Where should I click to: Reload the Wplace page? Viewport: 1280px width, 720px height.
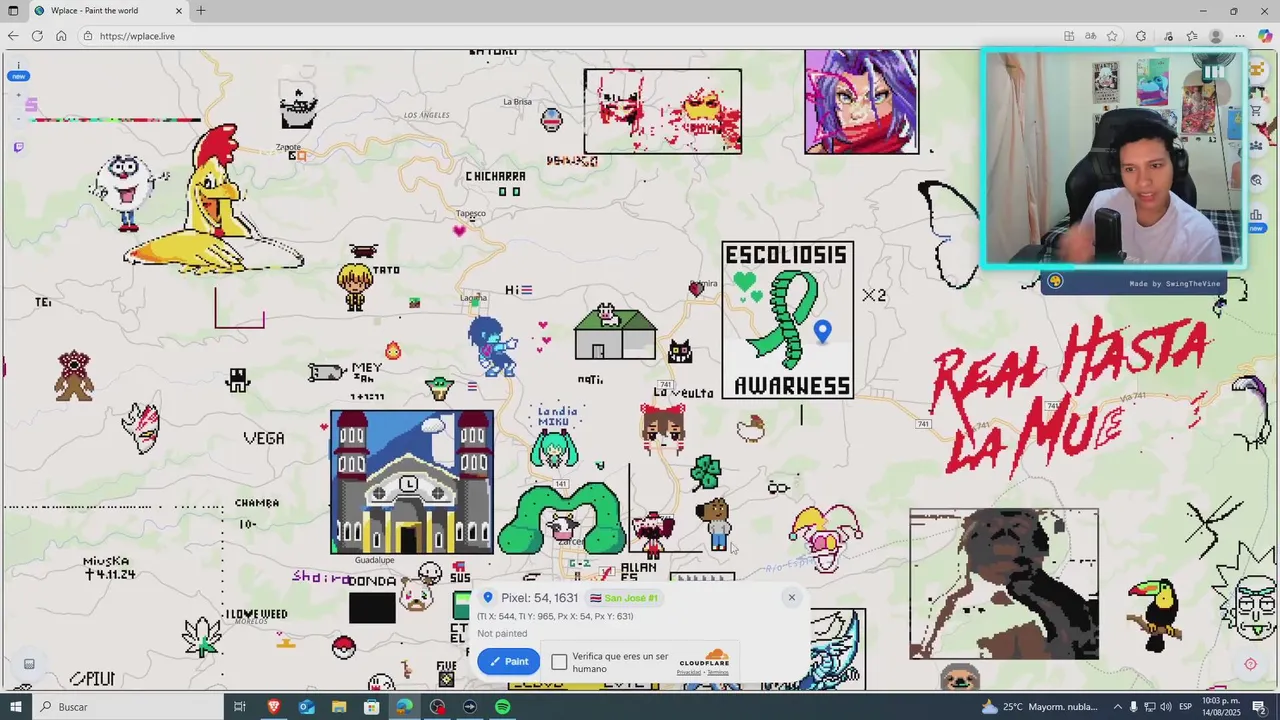(x=37, y=36)
